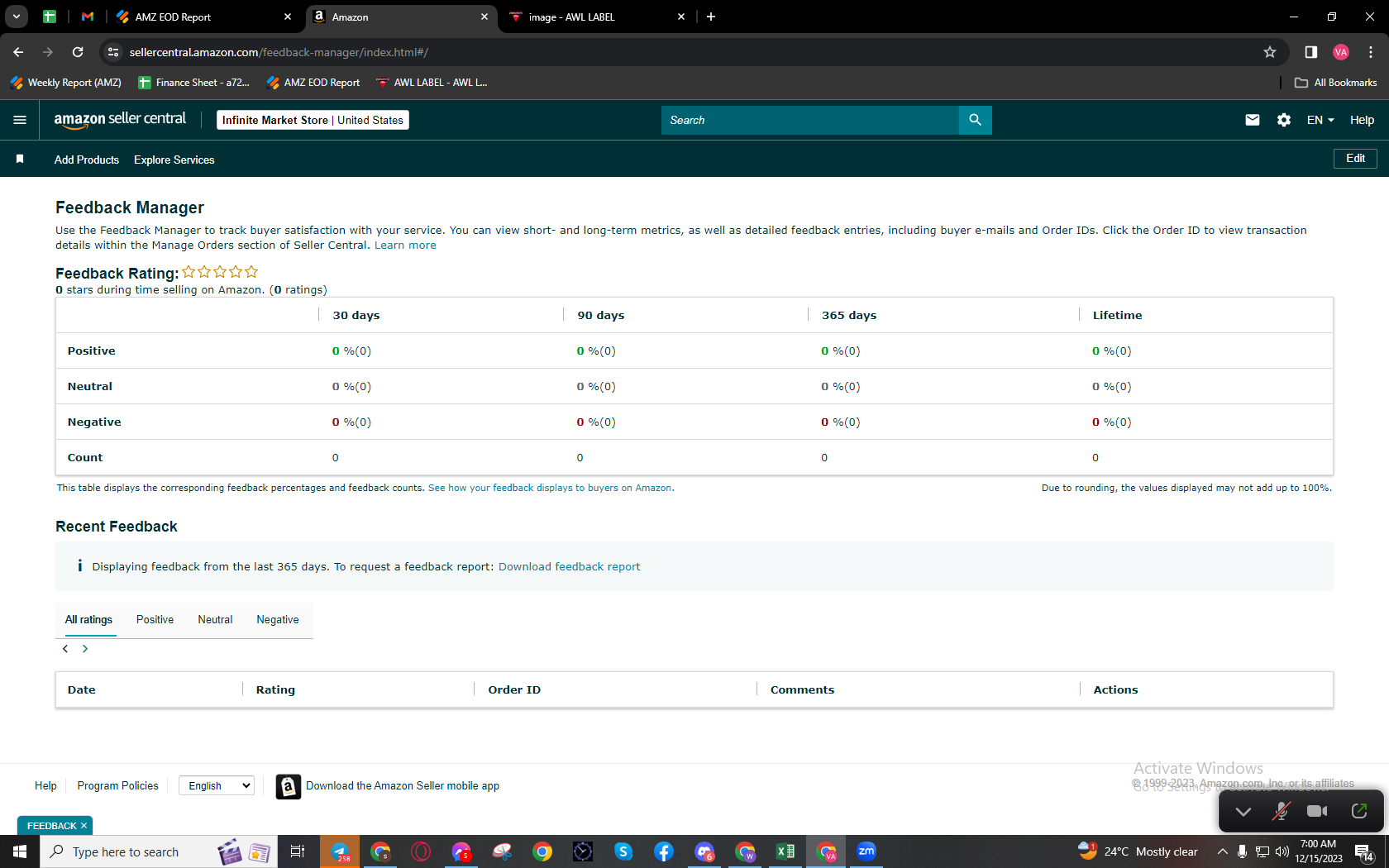Open the Add Products menu item
Image resolution: width=1389 pixels, height=868 pixels.
(x=87, y=160)
